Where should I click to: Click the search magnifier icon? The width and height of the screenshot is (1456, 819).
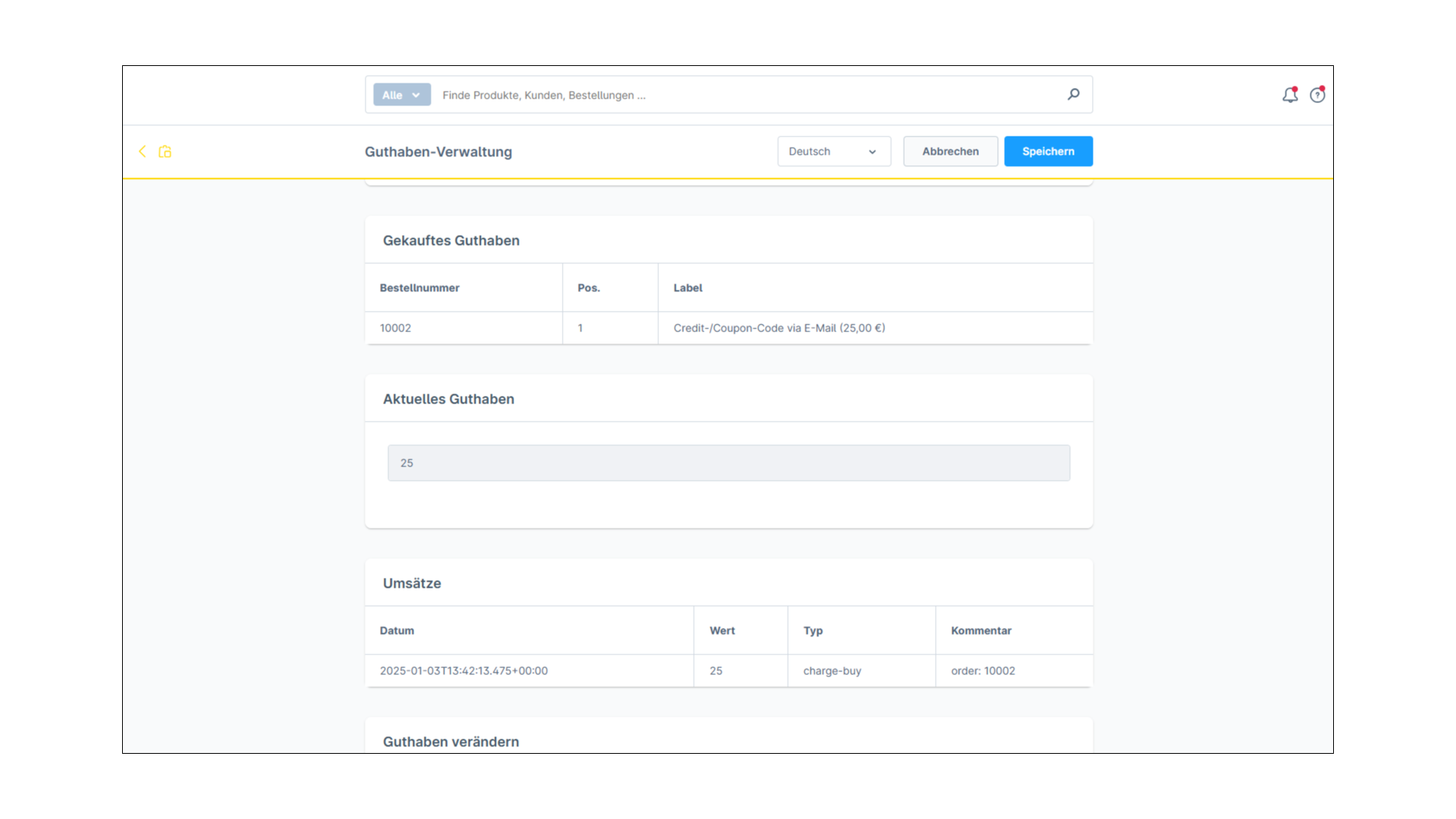[1073, 95]
